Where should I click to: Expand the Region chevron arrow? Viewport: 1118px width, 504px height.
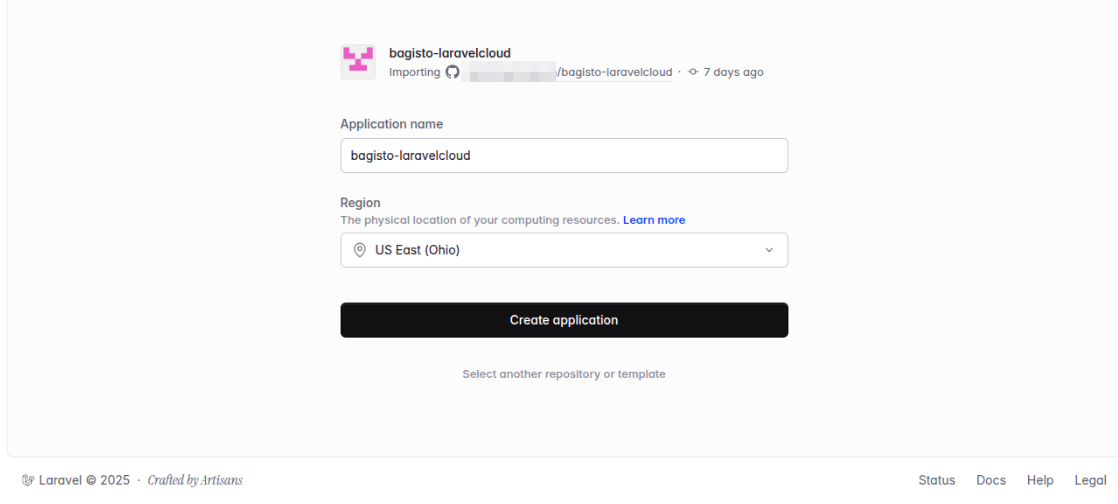tap(769, 250)
